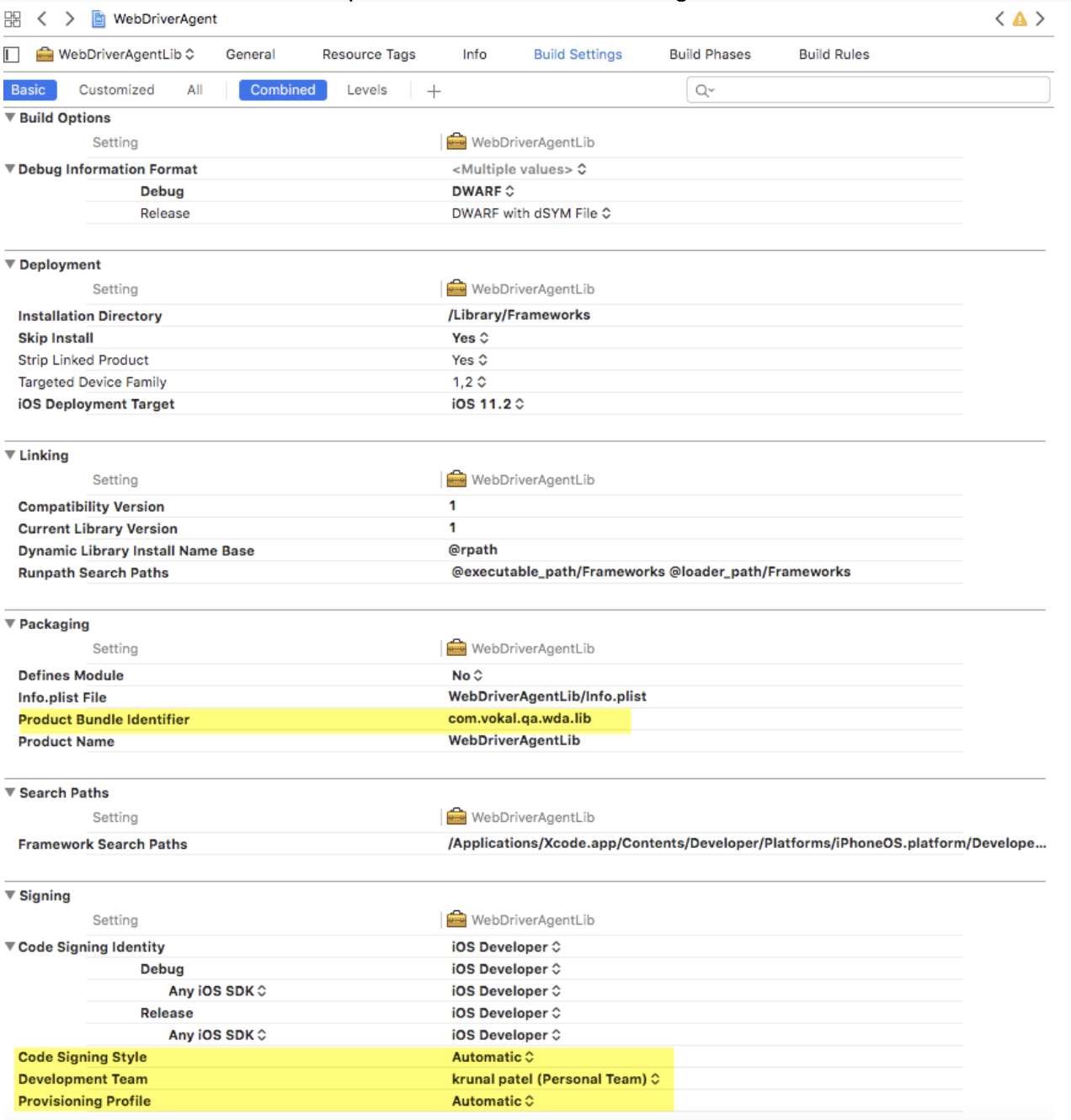Go forward in editor history

(x=70, y=19)
